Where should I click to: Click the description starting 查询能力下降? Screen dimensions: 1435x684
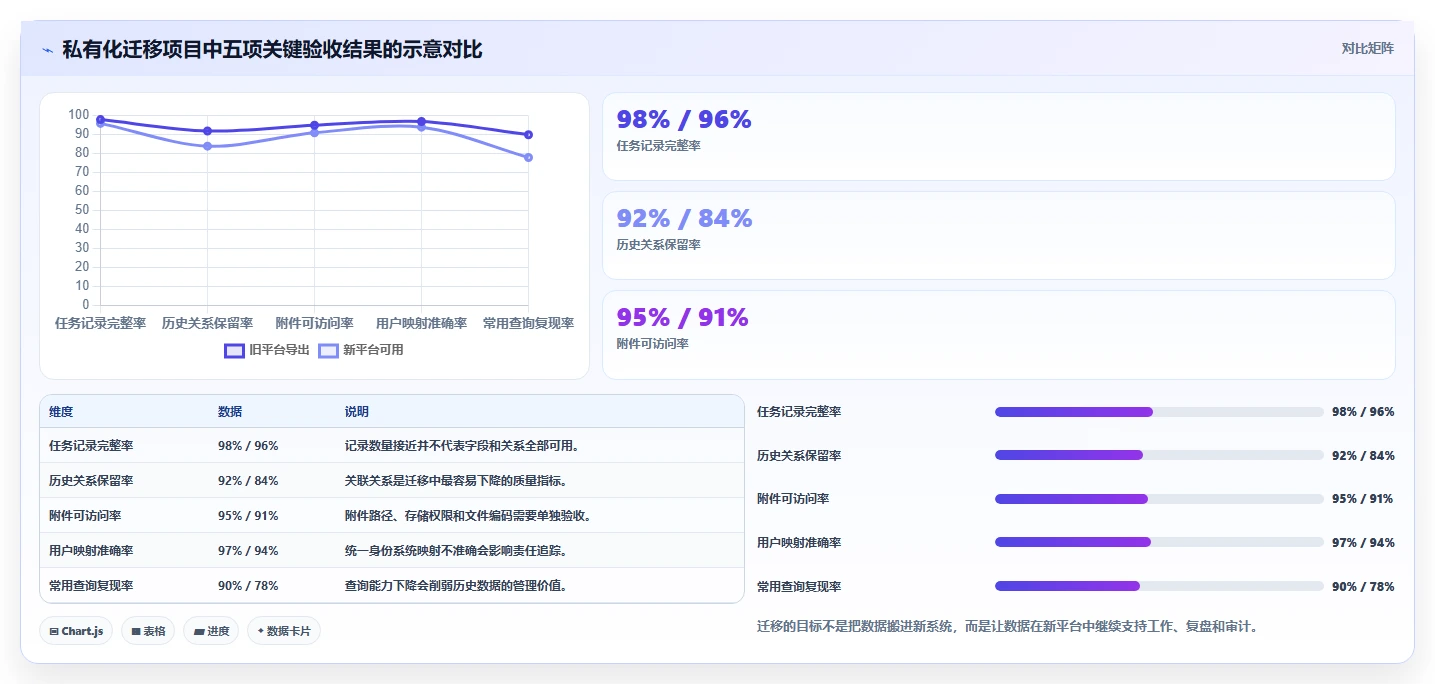[457, 586]
